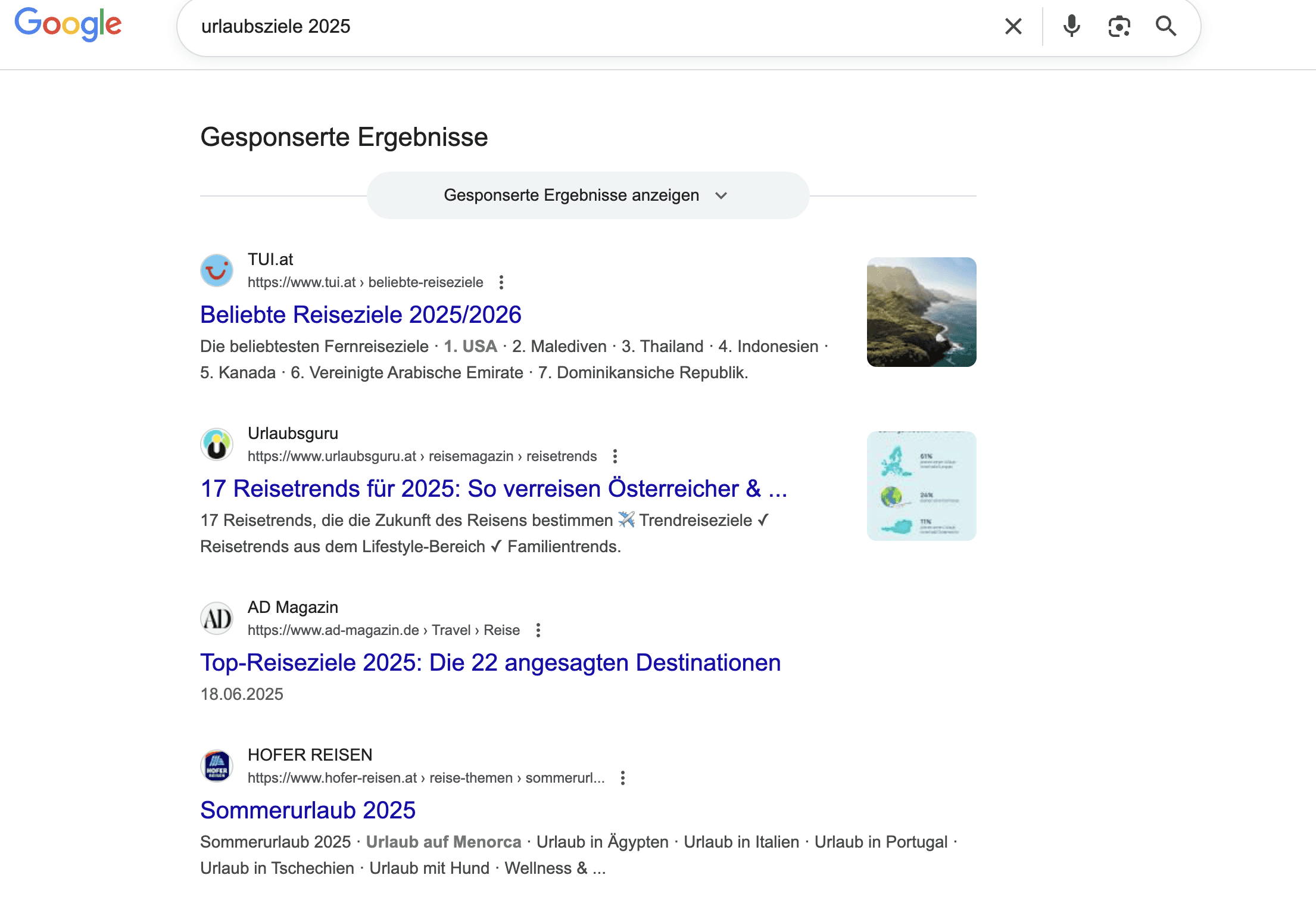Open the three-dot menu next to the TUI result
This screenshot has height=903, width=1316.
501,282
